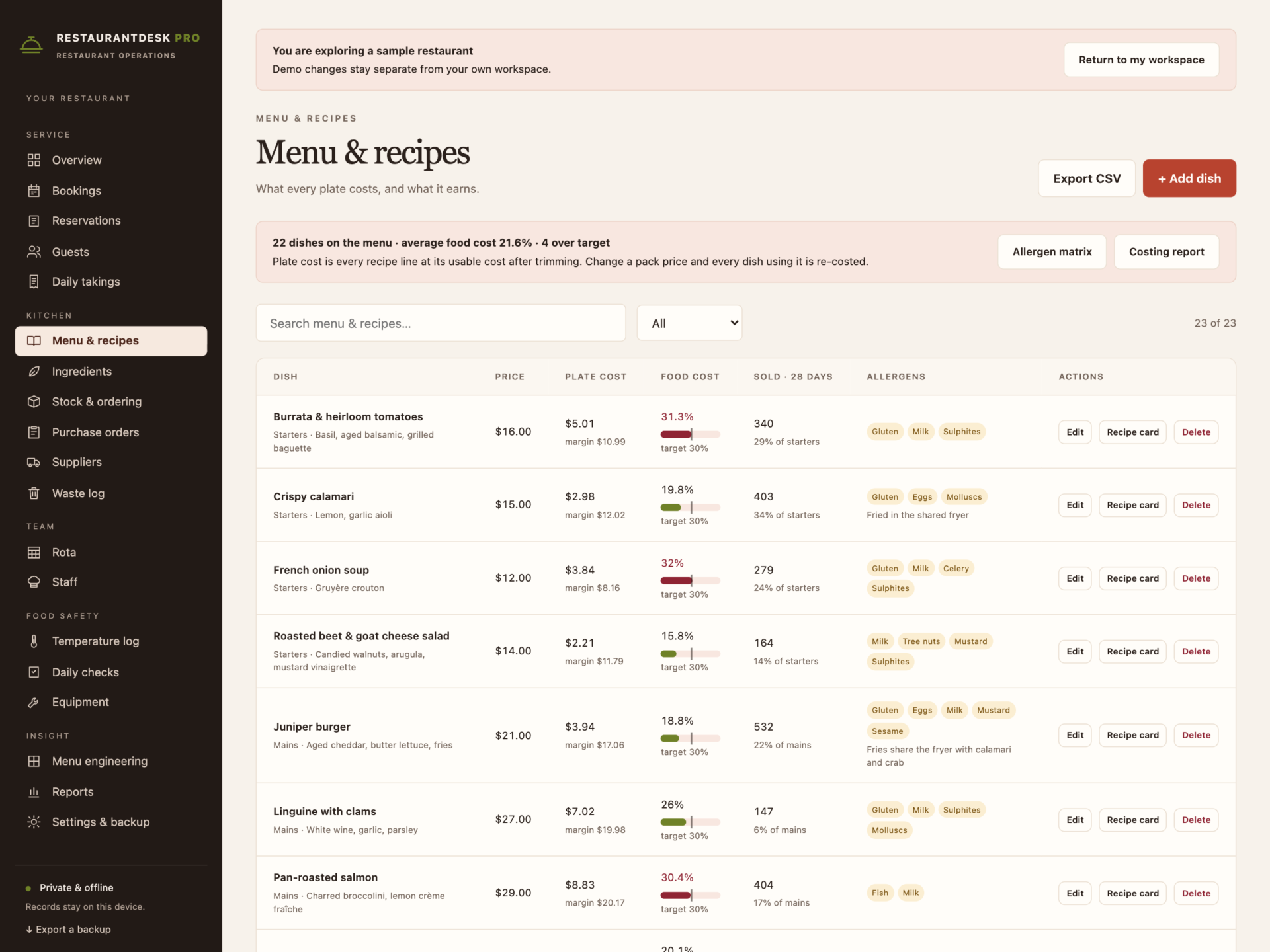The width and height of the screenshot is (1270, 952).
Task: Open the Allergen matrix
Action: (1052, 251)
